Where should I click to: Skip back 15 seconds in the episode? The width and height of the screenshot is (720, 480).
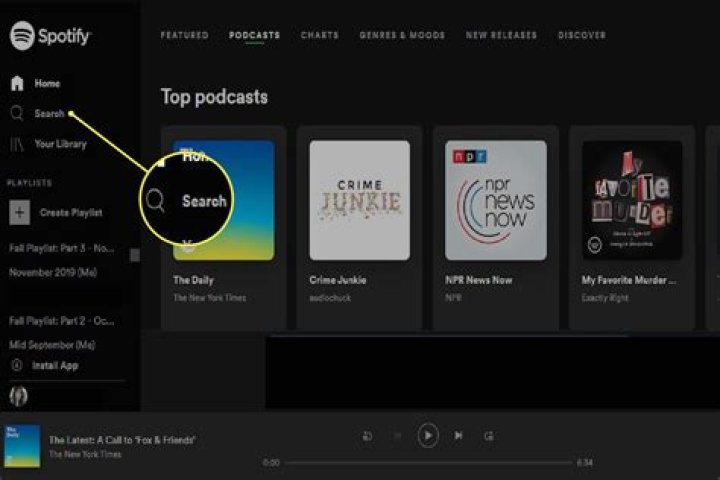tap(368, 436)
